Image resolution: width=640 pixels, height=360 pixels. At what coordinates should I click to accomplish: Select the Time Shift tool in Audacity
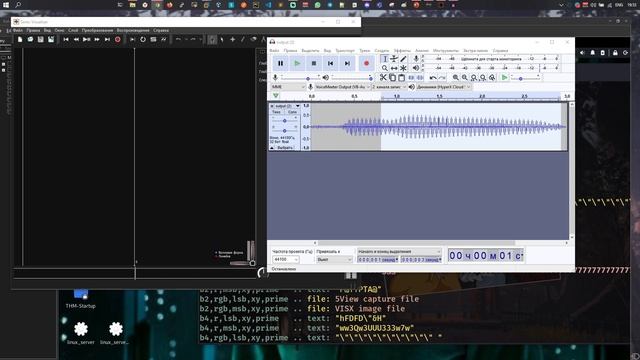tap(394, 68)
